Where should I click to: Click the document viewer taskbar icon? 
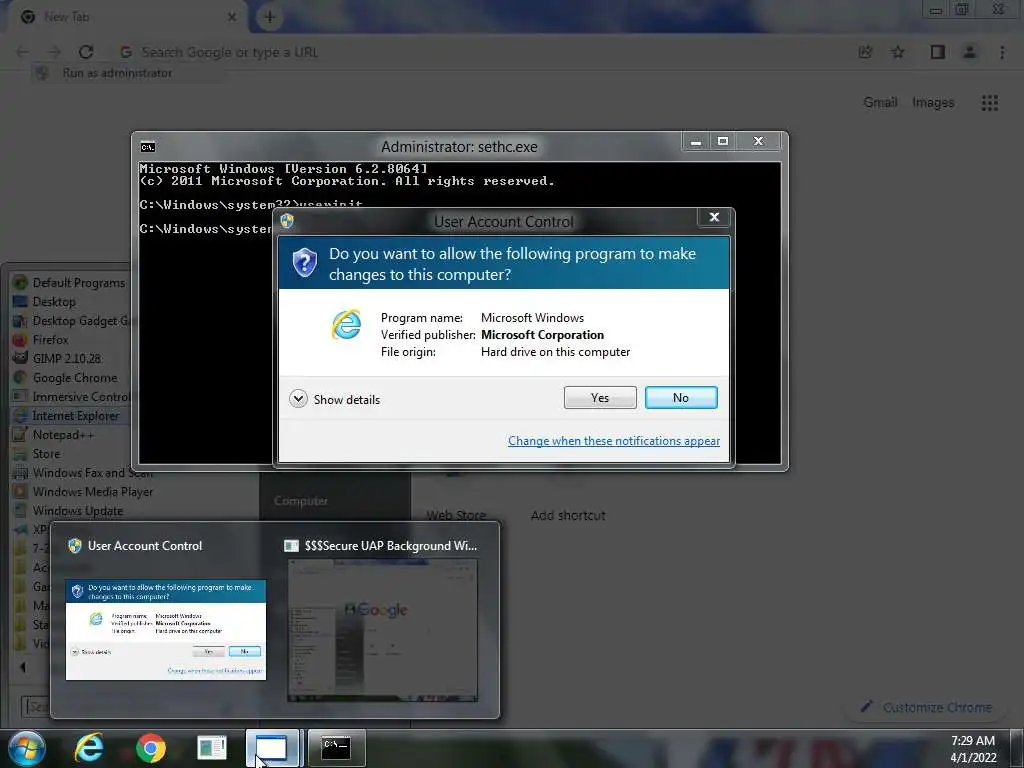[212, 748]
